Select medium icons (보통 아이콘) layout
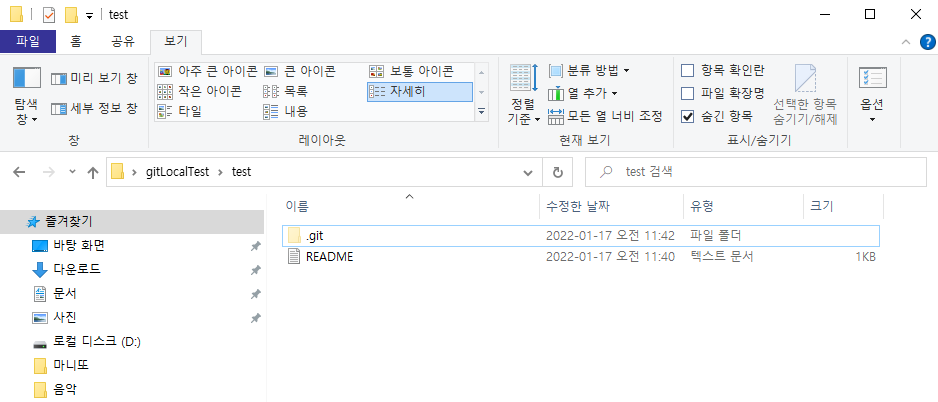Screen dimensions: 938x402 point(412,72)
